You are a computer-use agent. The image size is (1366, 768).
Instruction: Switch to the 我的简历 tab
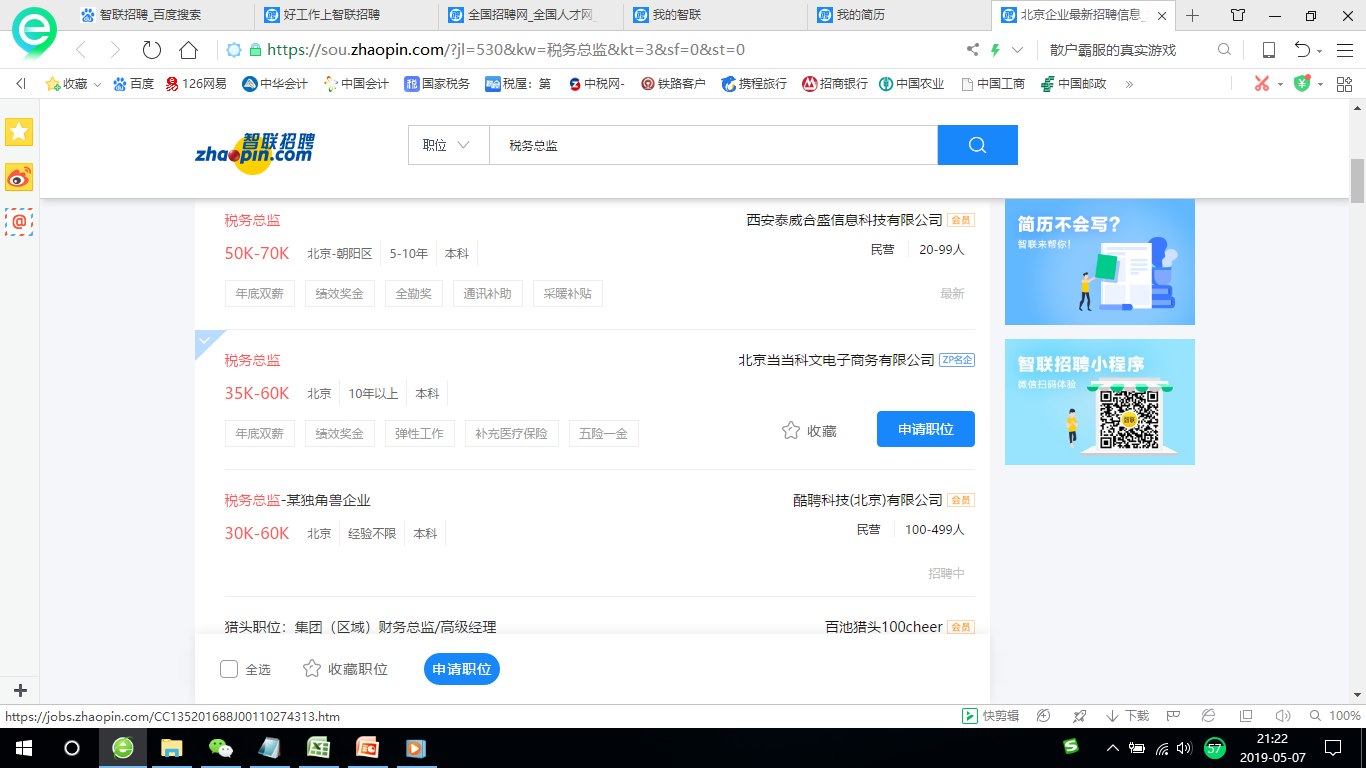click(x=860, y=15)
